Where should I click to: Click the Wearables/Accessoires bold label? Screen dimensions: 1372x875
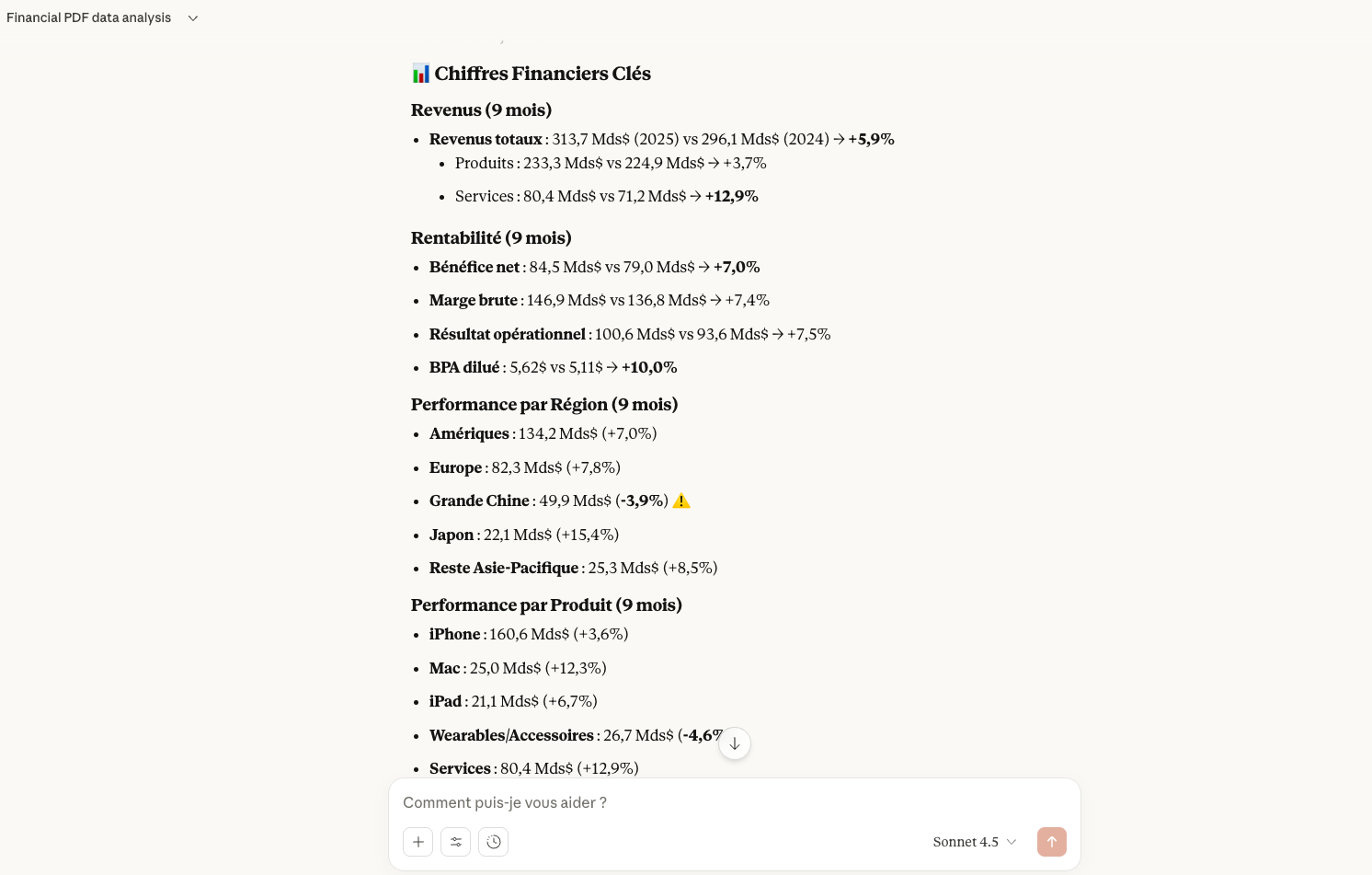coord(511,736)
